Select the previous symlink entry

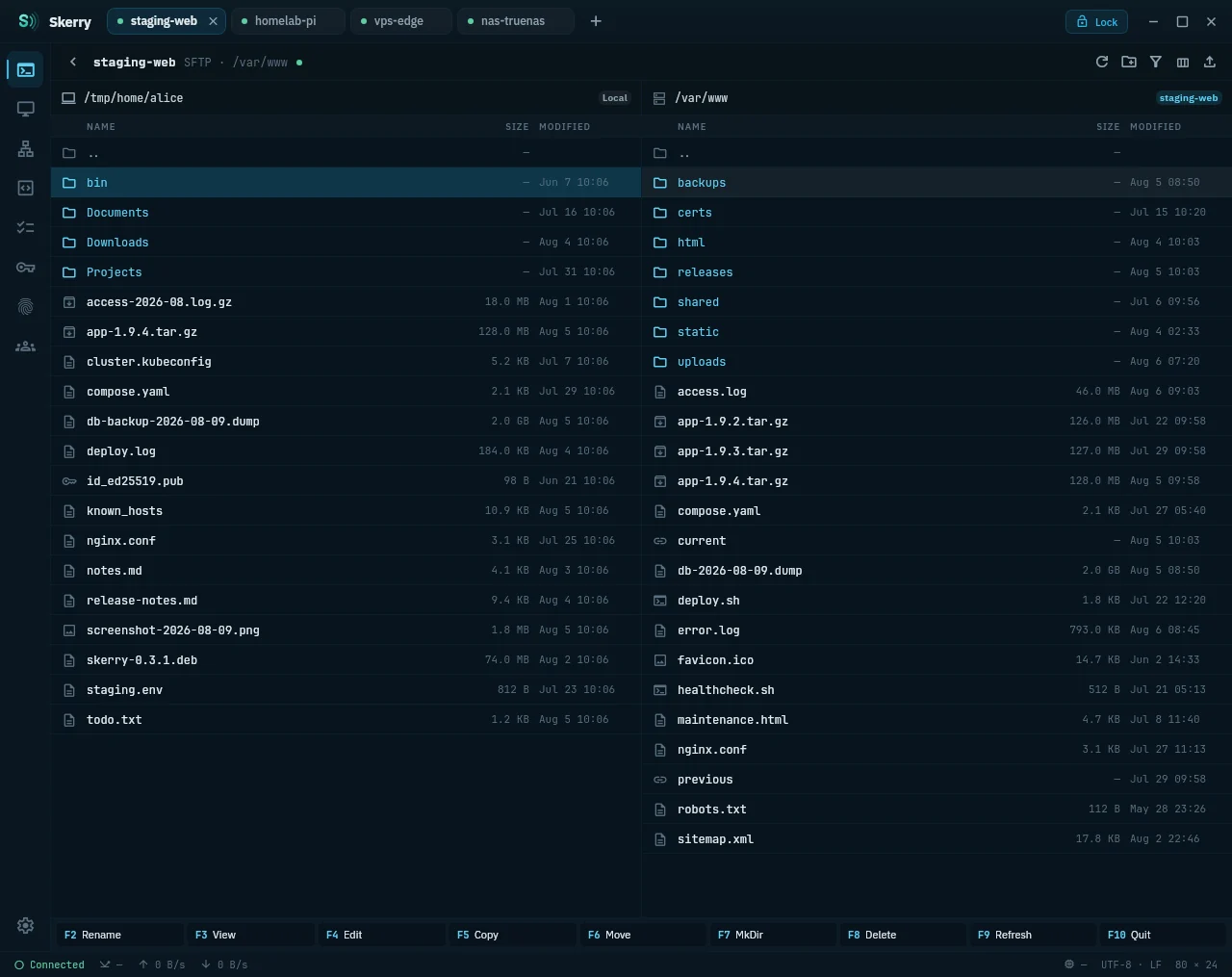(x=937, y=780)
